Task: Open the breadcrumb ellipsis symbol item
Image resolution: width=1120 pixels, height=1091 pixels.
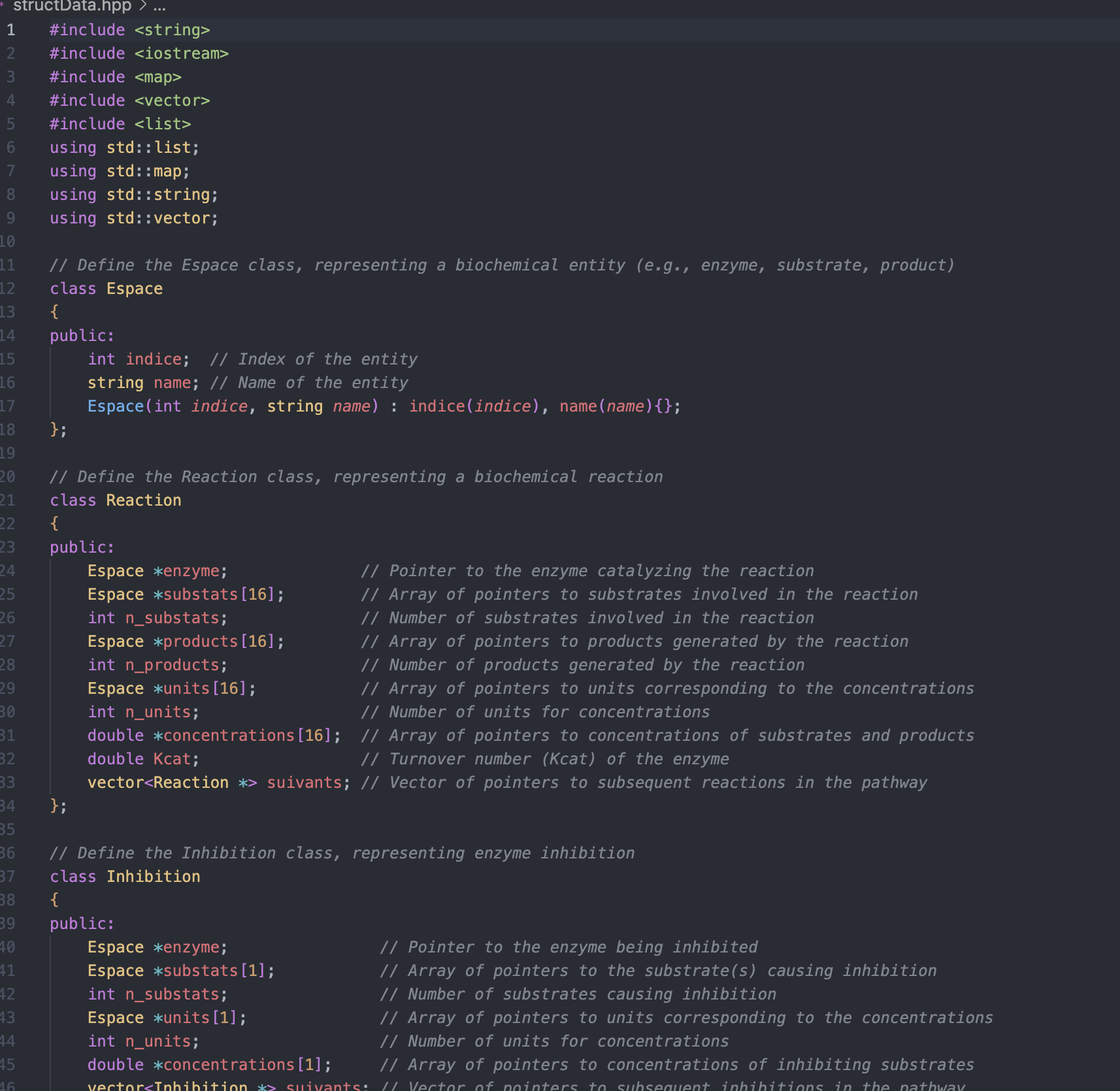Action: pos(159,6)
